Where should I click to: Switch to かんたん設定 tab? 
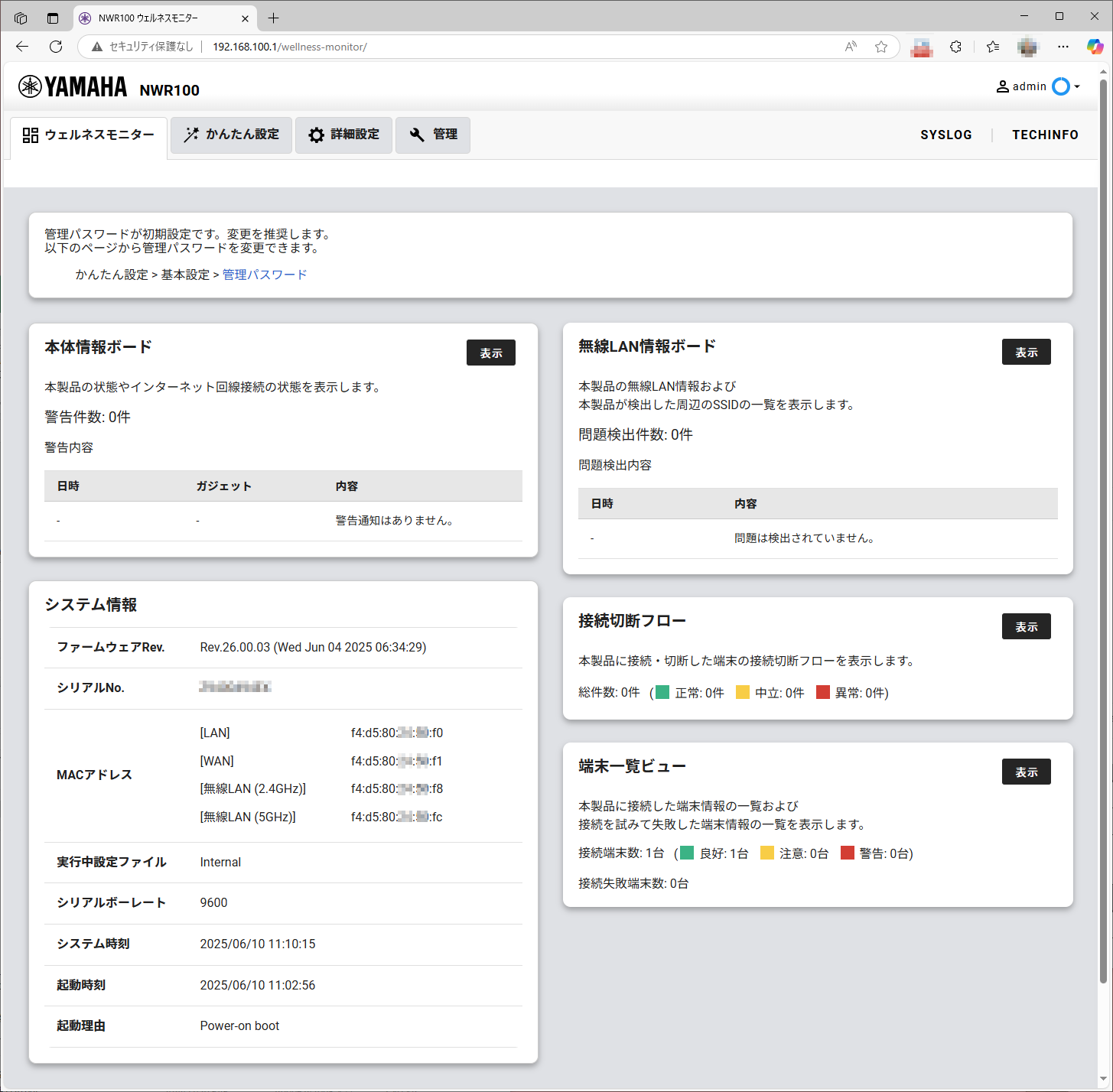(231, 135)
